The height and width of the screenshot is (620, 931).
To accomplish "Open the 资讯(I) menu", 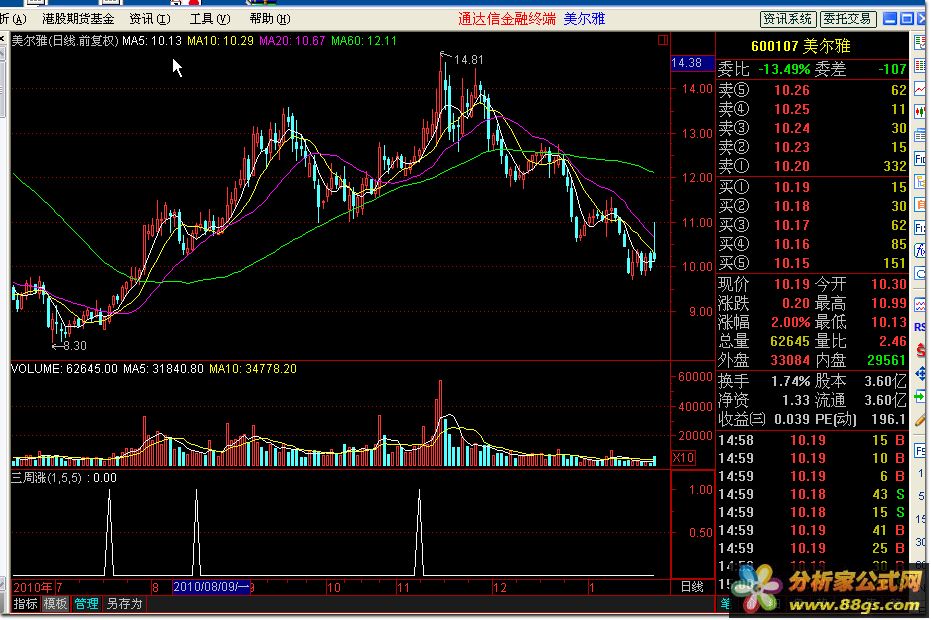I will click(x=150, y=19).
